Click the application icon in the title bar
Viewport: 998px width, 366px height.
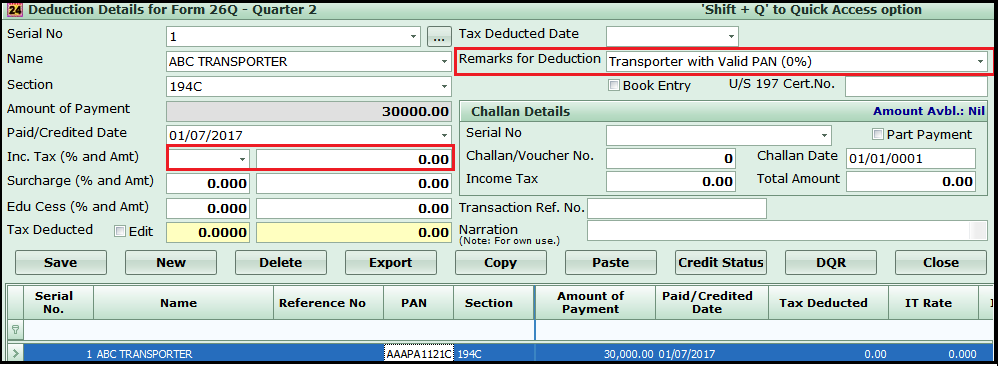tap(15, 10)
